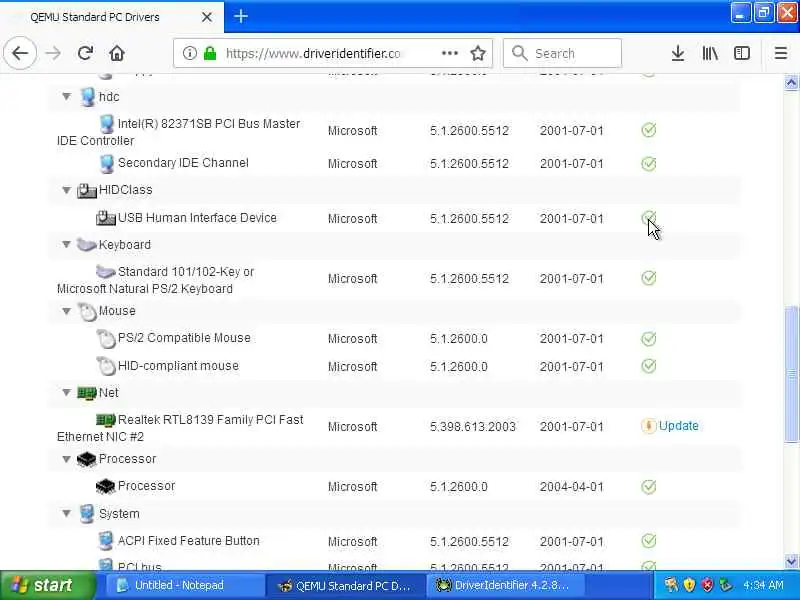This screenshot has width=800, height=600.
Task: Click green check for Secondary IDE Channel
Action: click(648, 164)
